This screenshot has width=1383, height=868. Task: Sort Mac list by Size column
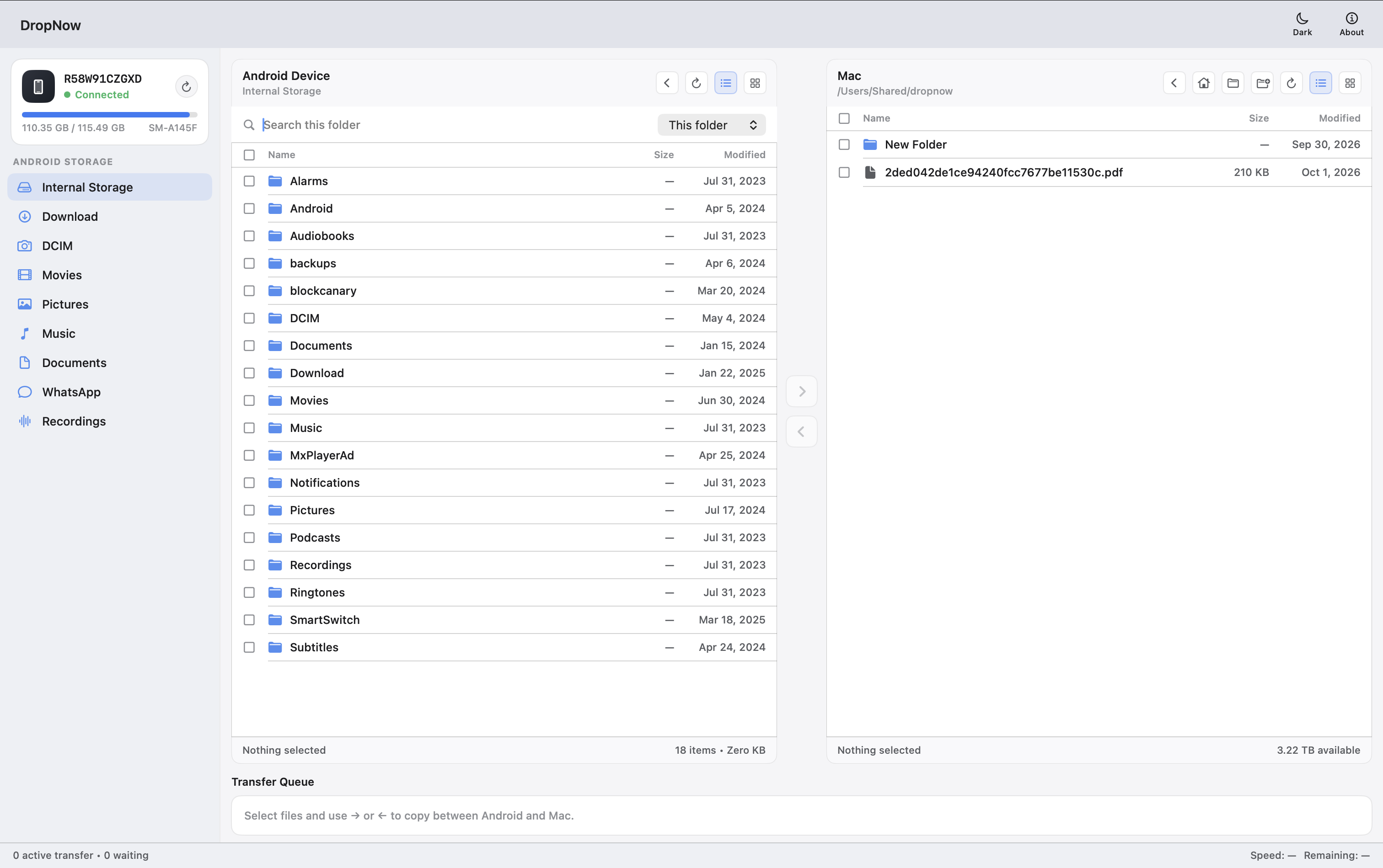1258,118
